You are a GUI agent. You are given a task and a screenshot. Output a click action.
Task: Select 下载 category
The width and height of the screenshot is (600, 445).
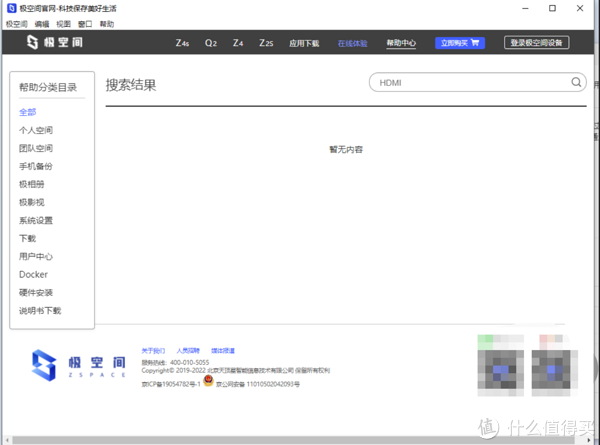click(28, 238)
